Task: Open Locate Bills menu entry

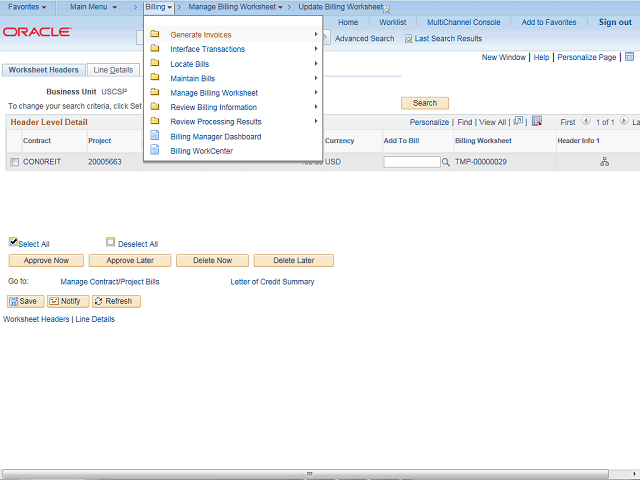Action: click(x=189, y=64)
